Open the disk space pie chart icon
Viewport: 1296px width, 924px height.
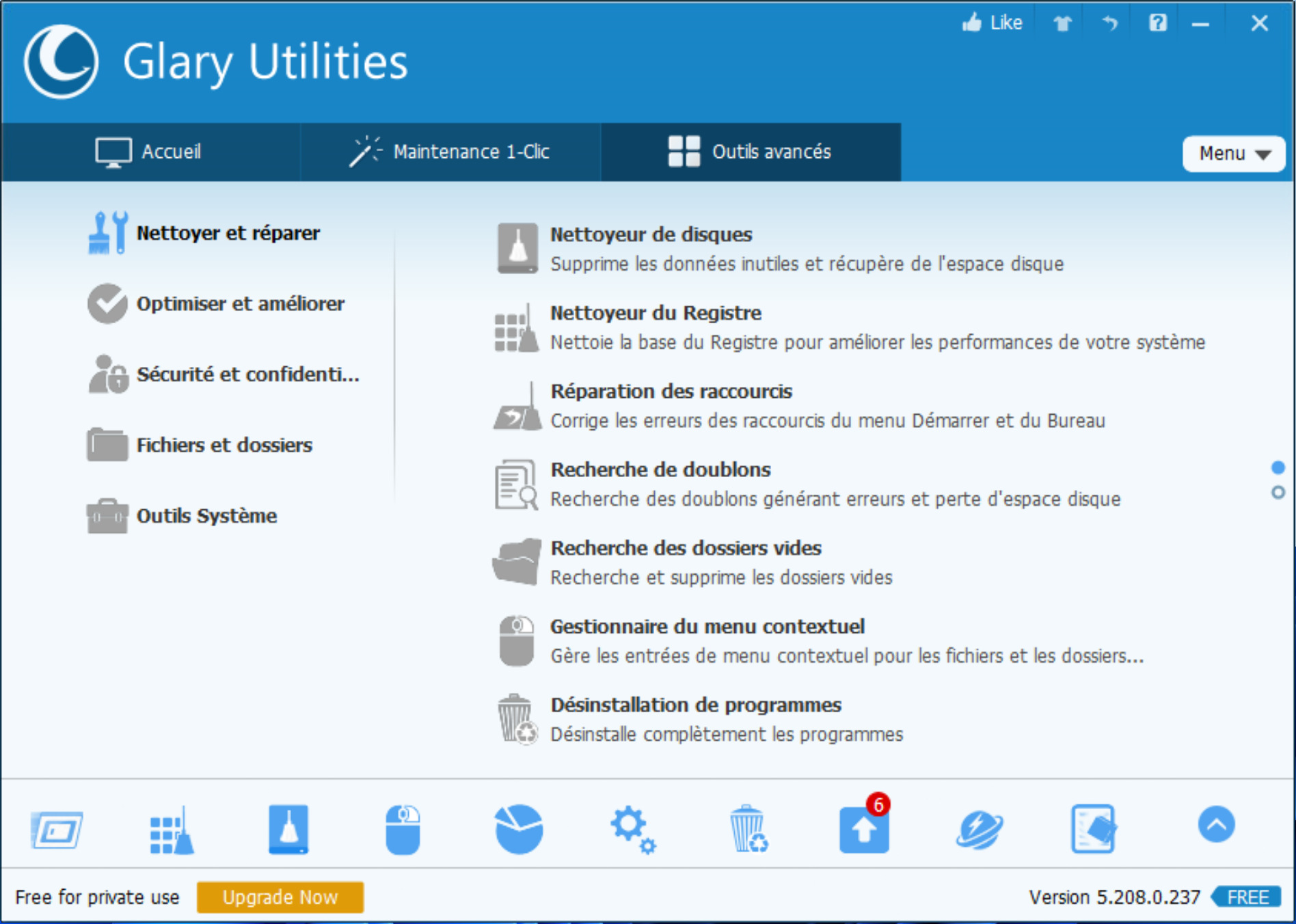tap(519, 829)
